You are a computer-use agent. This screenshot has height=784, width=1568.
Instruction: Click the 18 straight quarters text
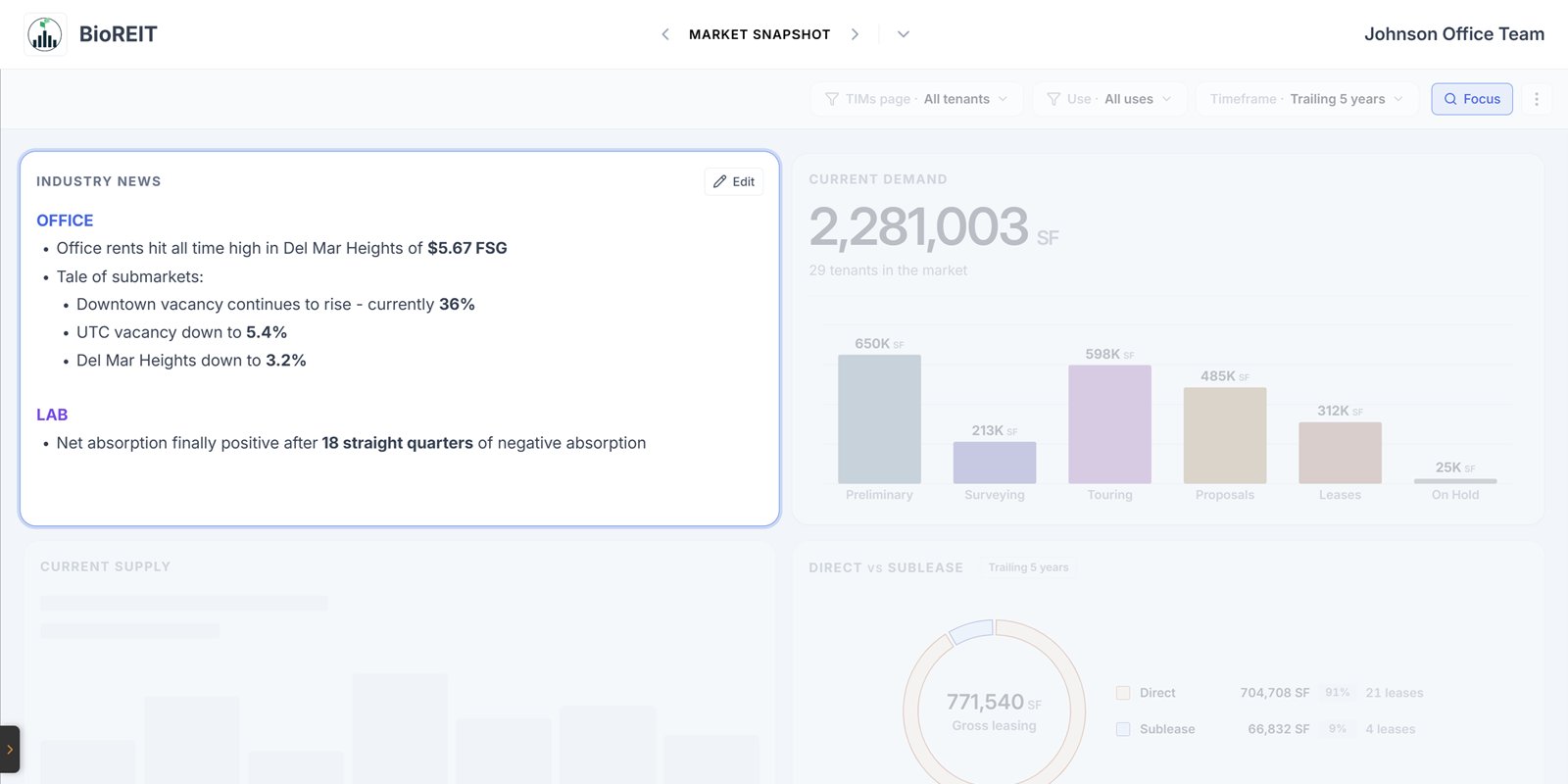tap(397, 443)
